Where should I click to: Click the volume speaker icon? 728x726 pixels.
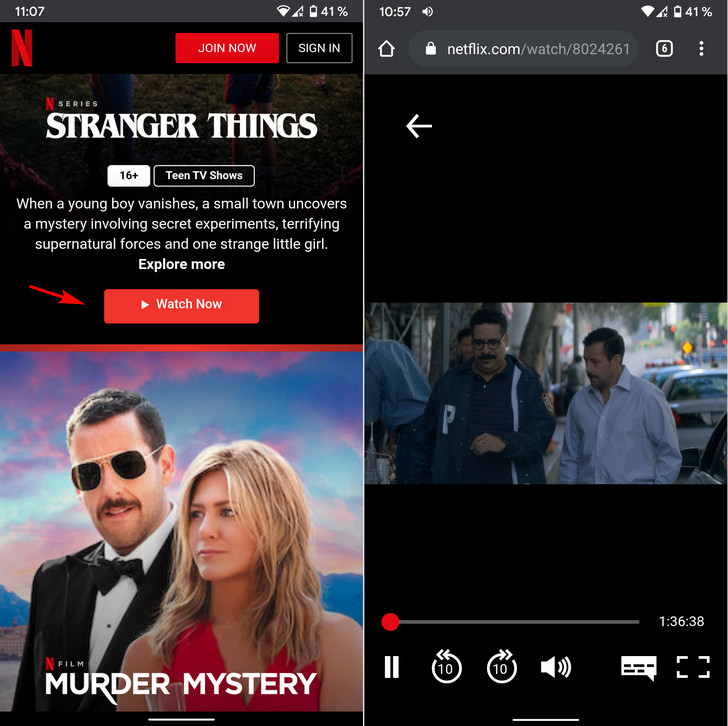[x=556, y=667]
